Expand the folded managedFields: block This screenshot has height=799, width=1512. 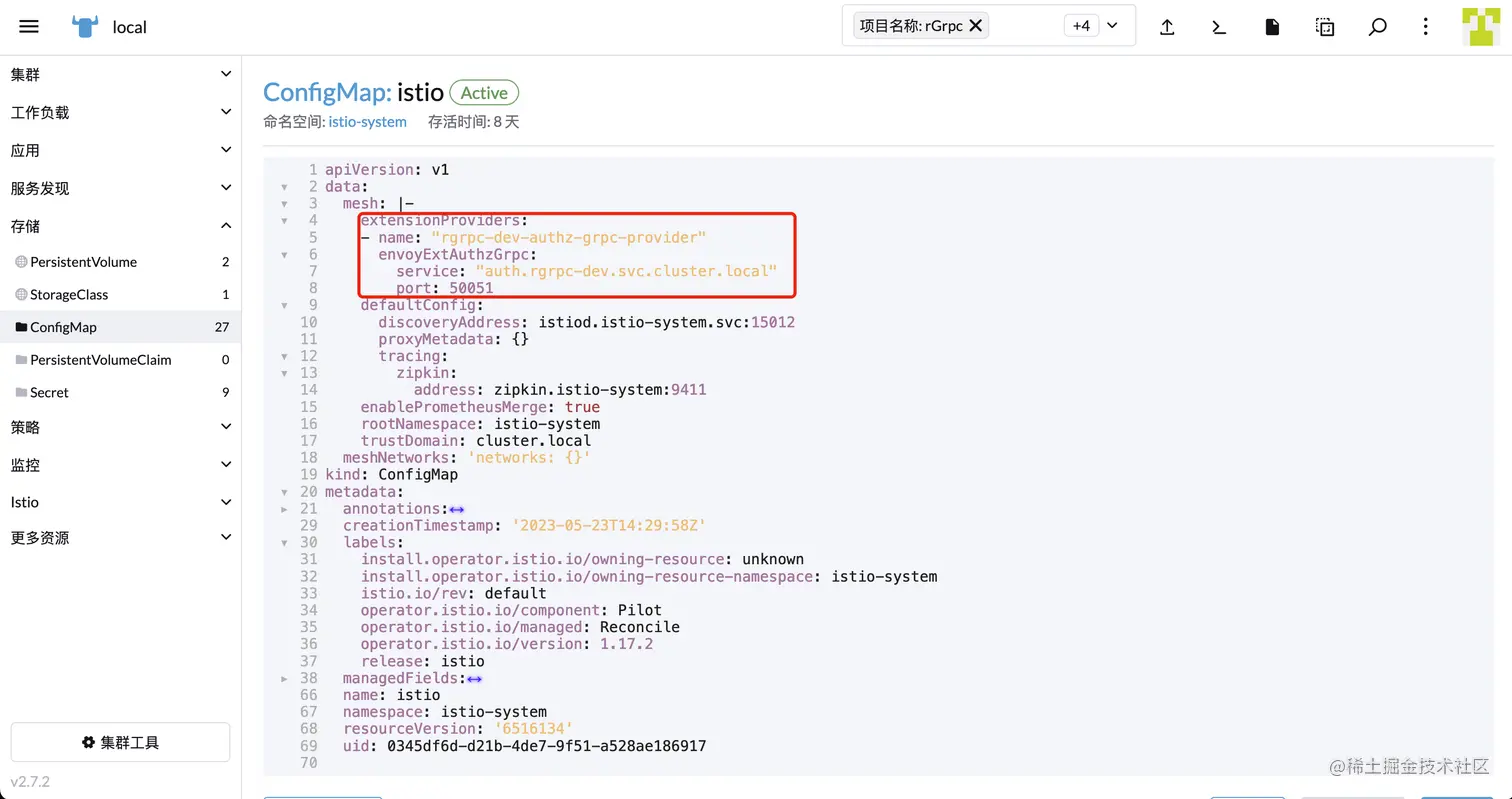point(284,679)
